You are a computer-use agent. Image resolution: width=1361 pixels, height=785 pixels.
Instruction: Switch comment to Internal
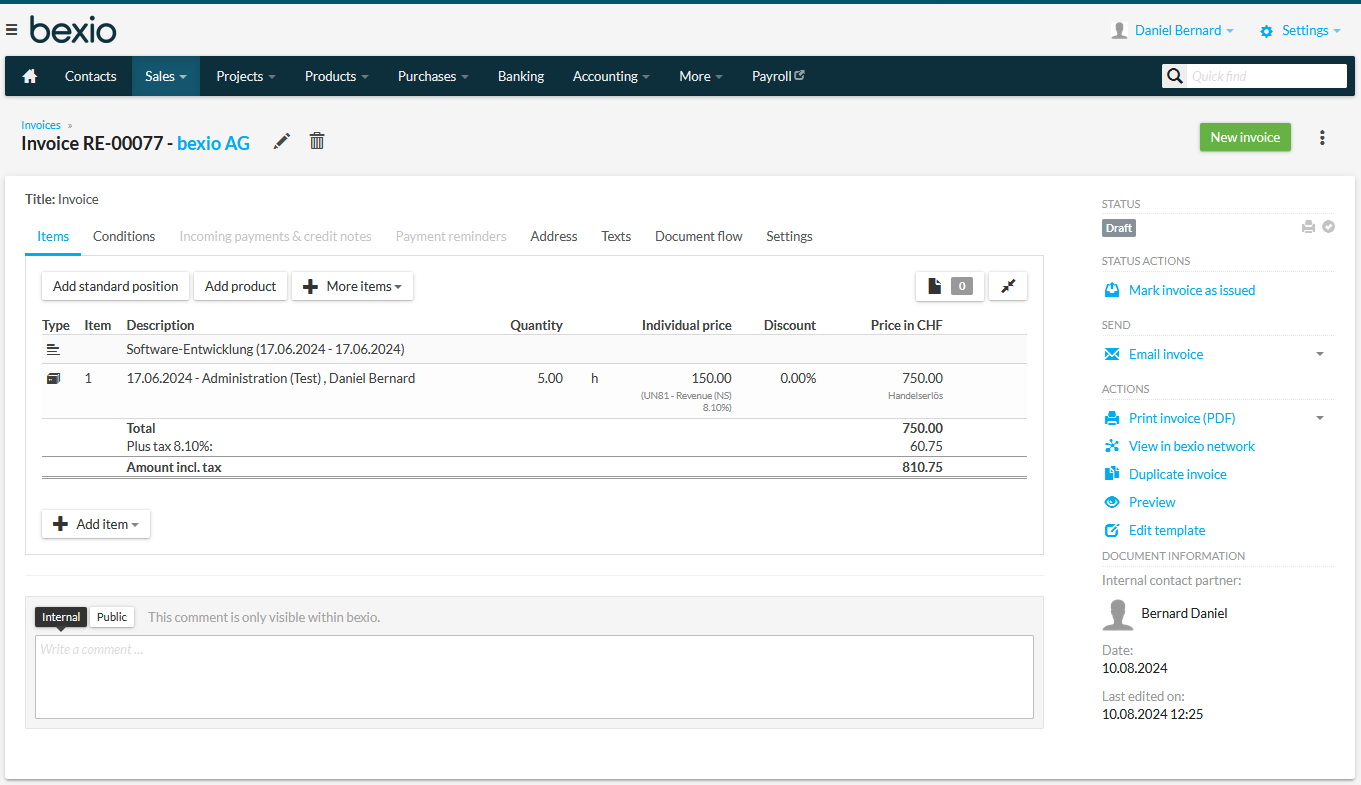(61, 617)
